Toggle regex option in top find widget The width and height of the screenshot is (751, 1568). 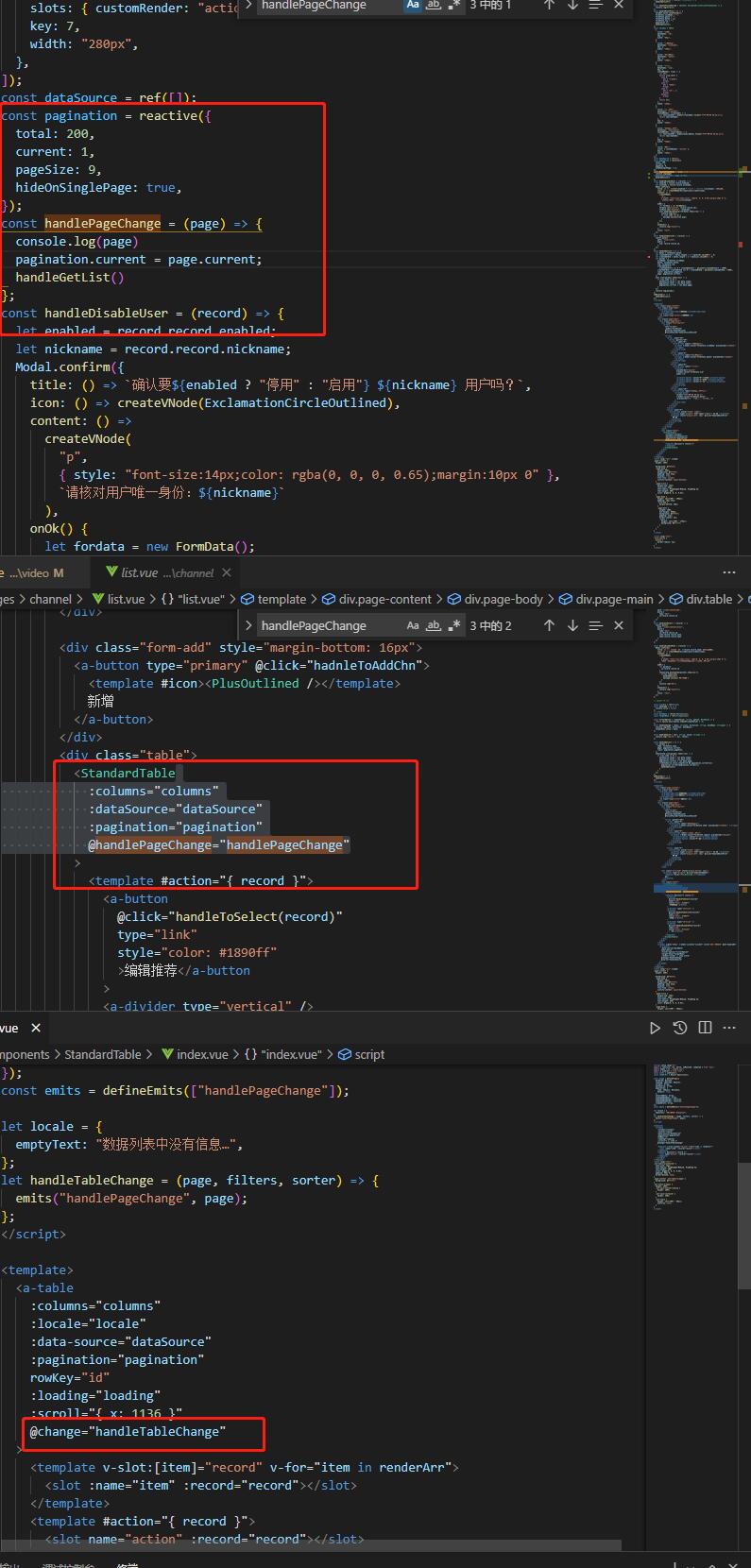[x=454, y=5]
